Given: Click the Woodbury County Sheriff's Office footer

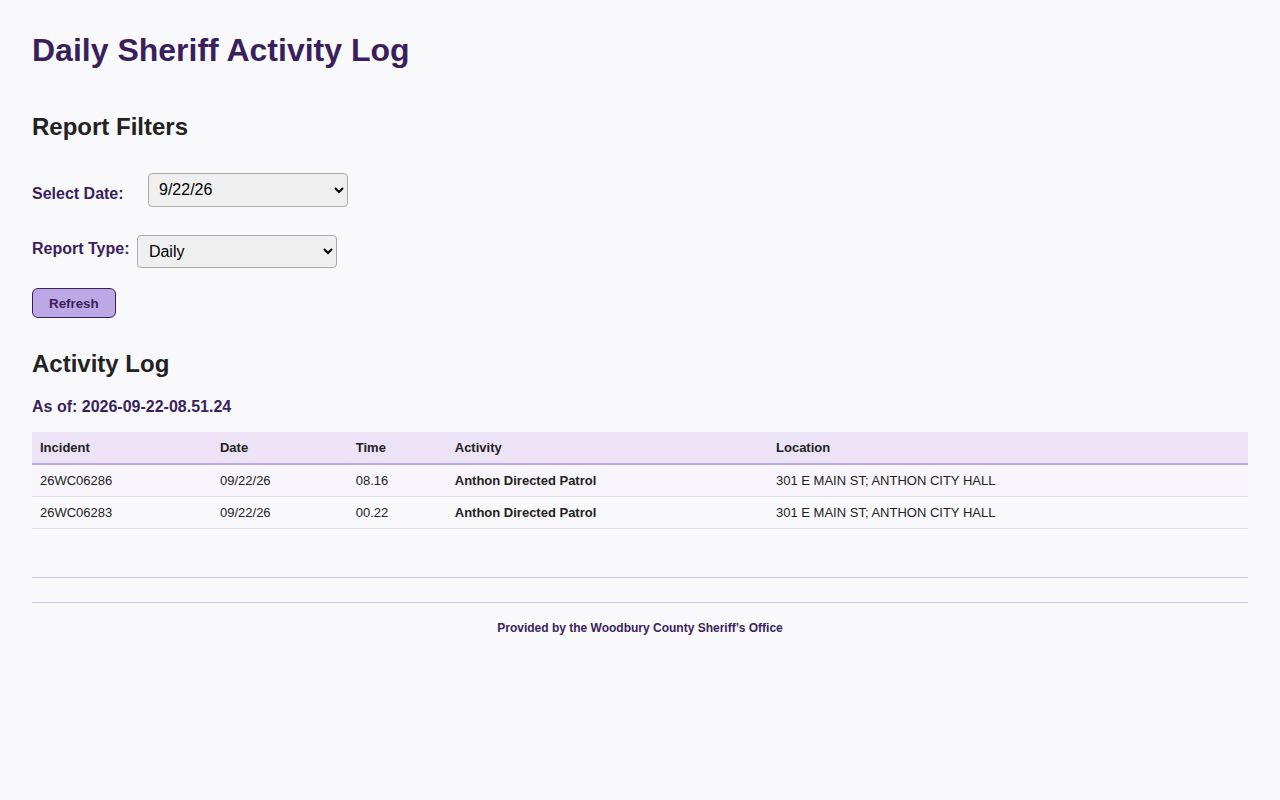Looking at the screenshot, I should point(640,628).
